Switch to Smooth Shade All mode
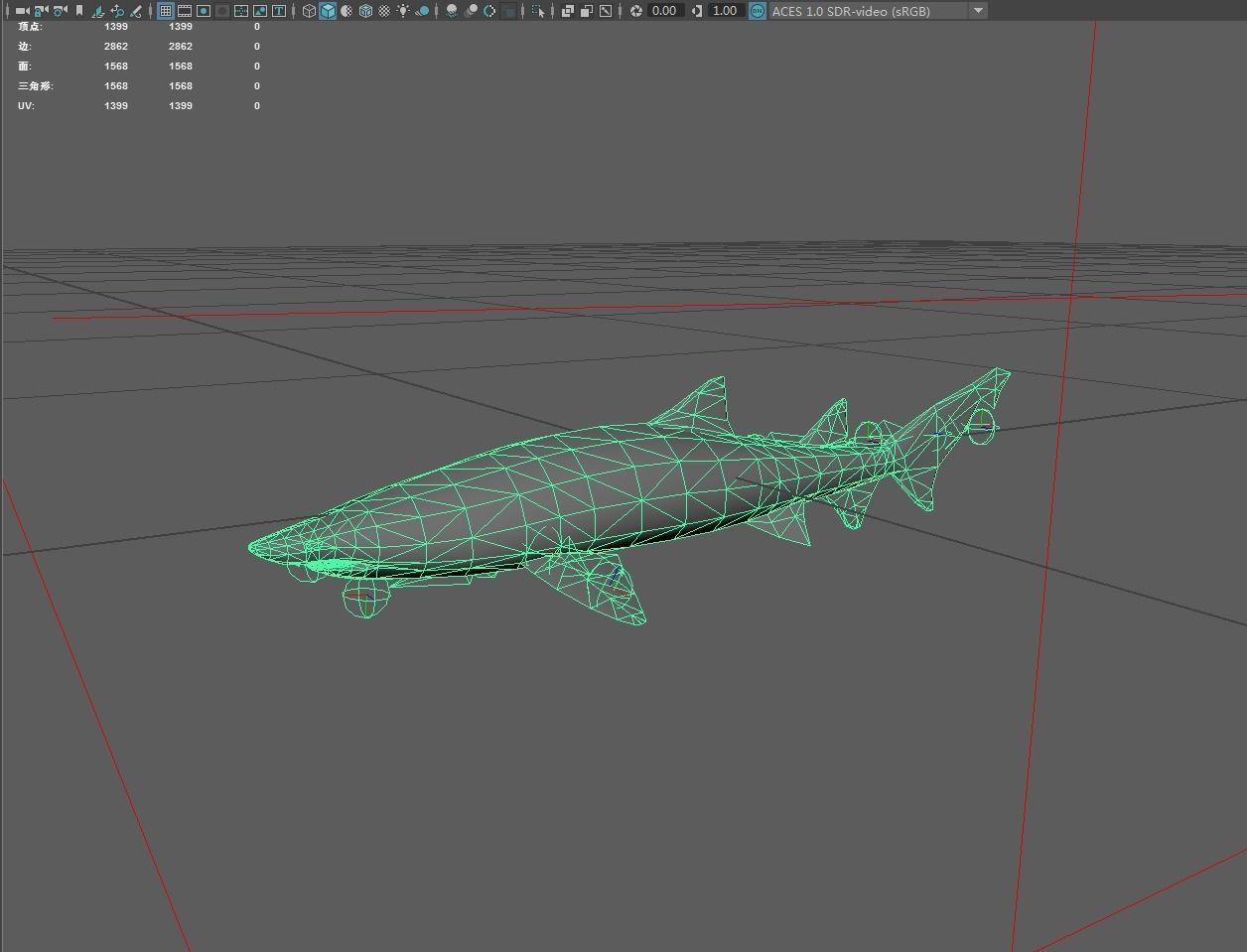Image resolution: width=1247 pixels, height=952 pixels. pos(328,11)
